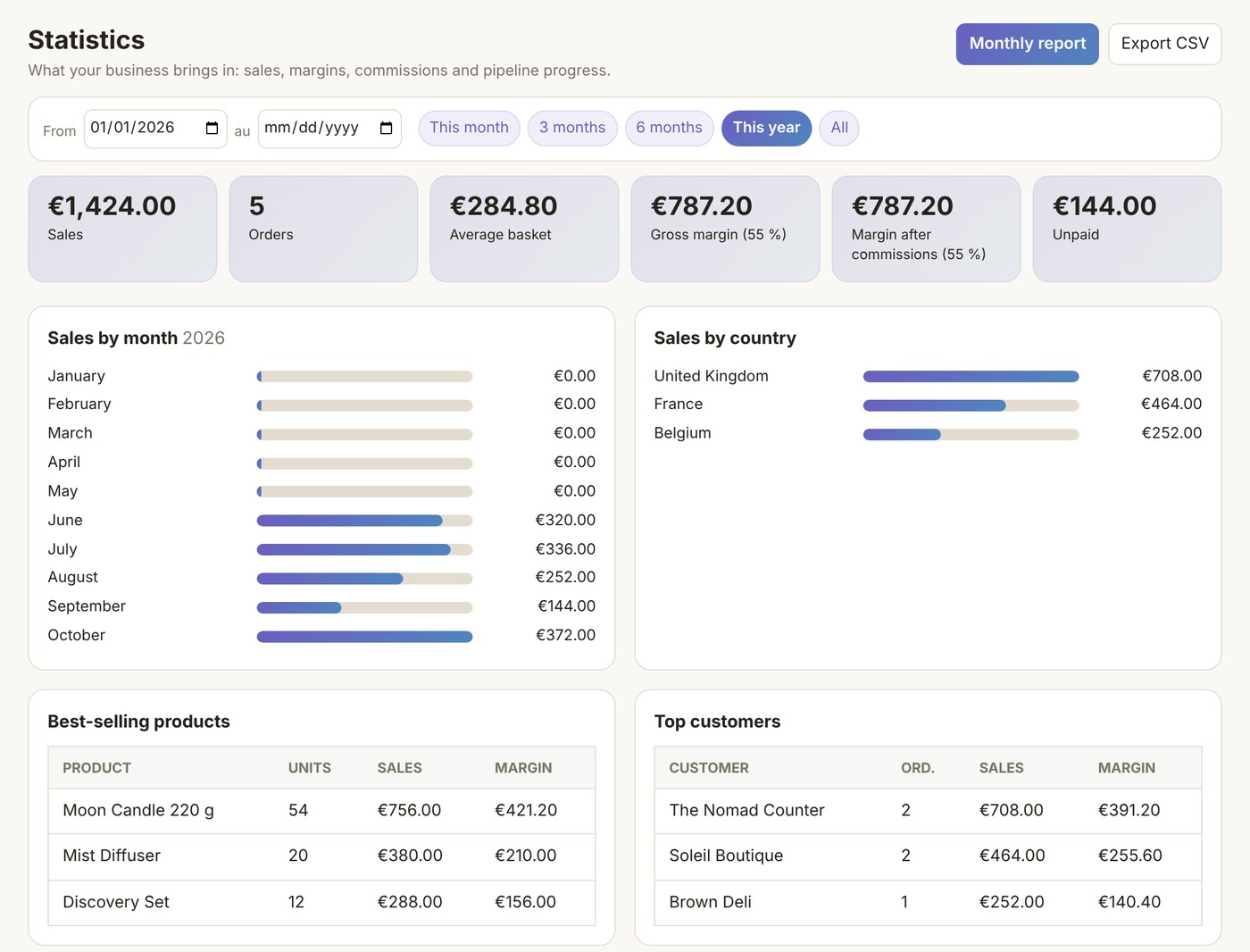Click the Mist Diffuser product row name

tap(112, 856)
